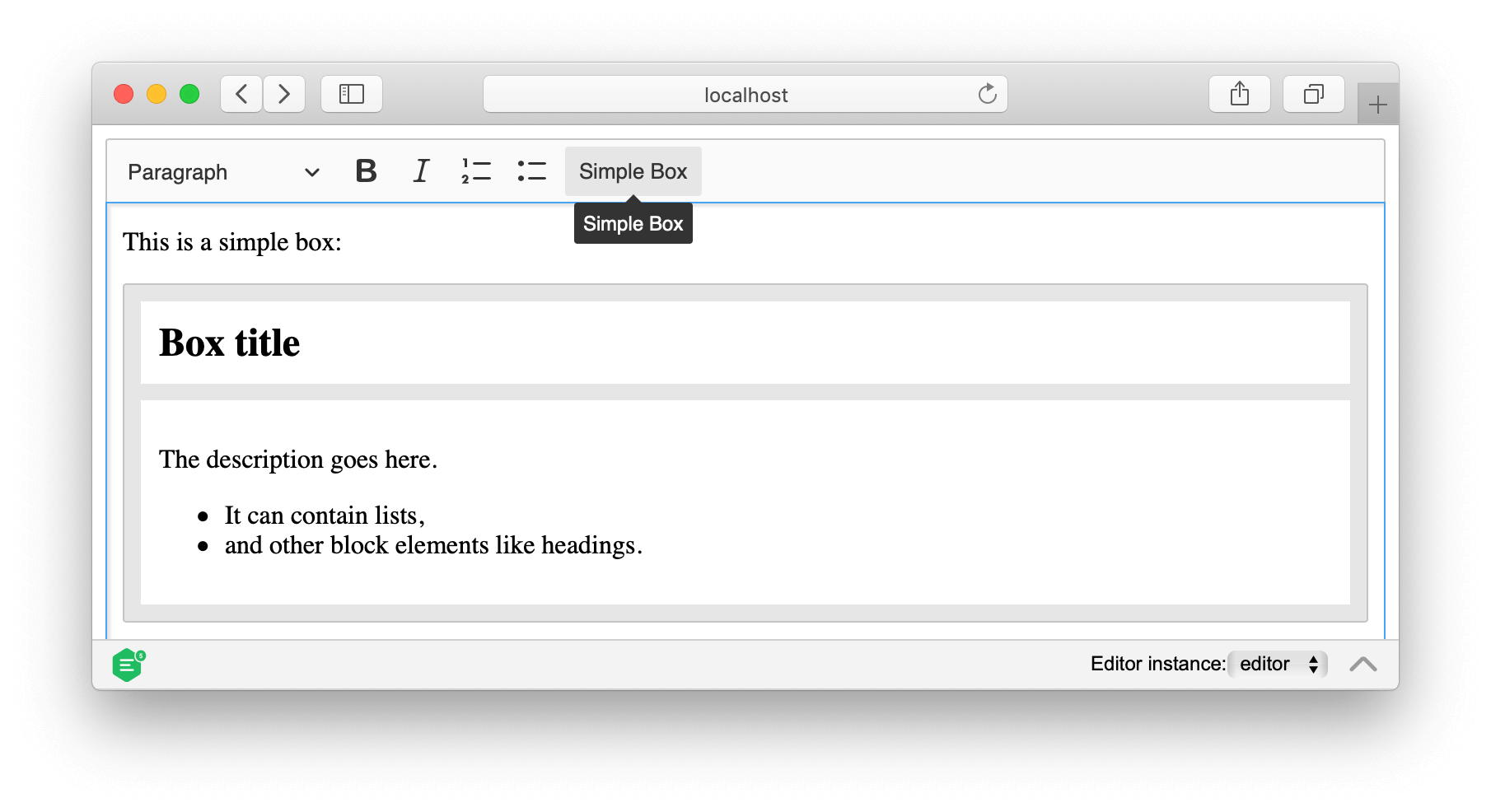The image size is (1491, 812).
Task: Navigate forward to the next page
Action: point(283,94)
